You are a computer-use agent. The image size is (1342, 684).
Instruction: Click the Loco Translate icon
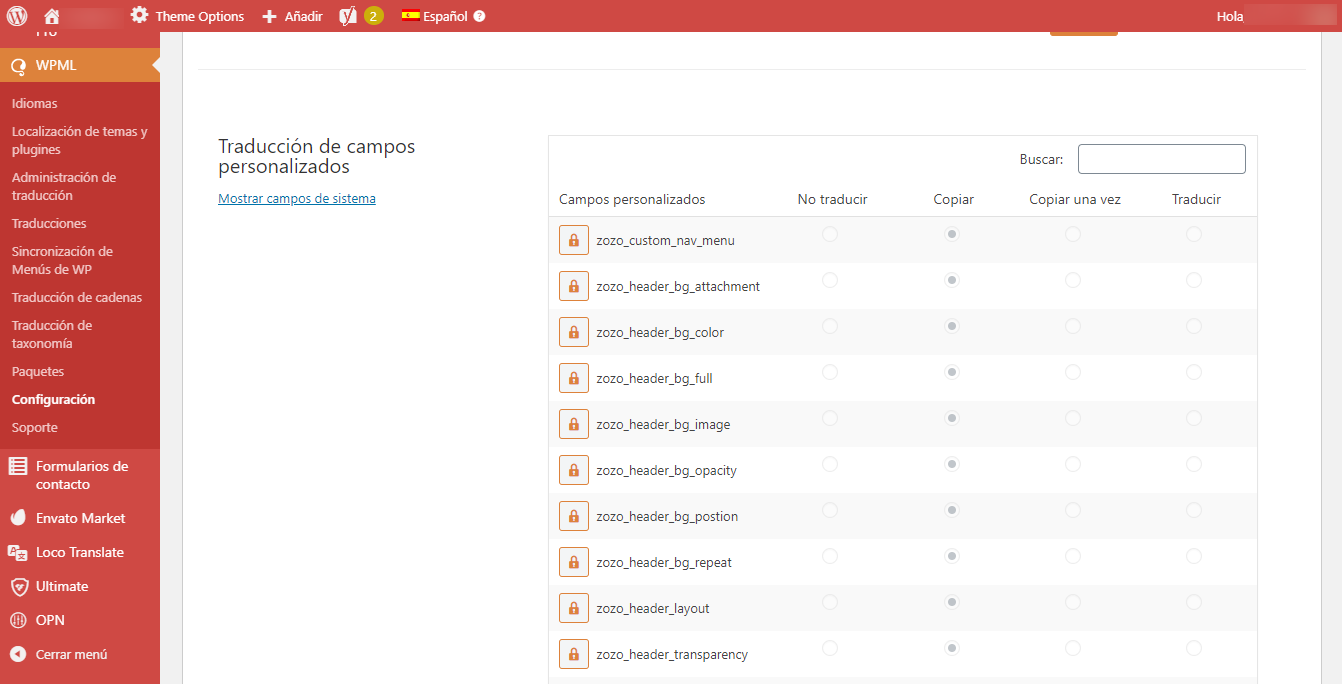(18, 552)
